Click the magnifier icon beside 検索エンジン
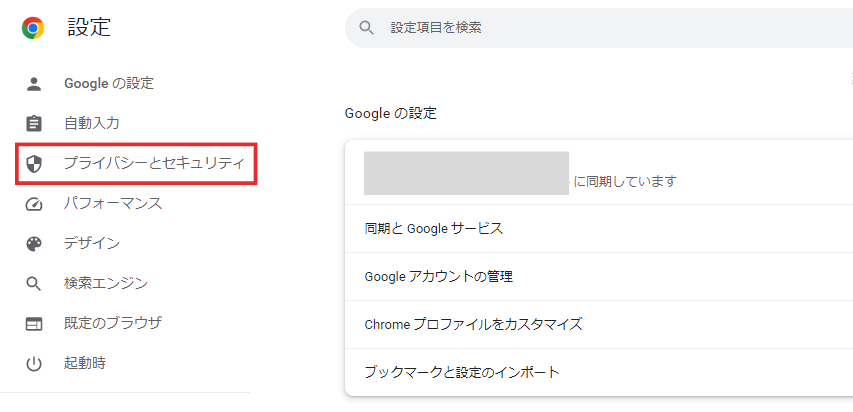The width and height of the screenshot is (853, 412). [x=34, y=284]
